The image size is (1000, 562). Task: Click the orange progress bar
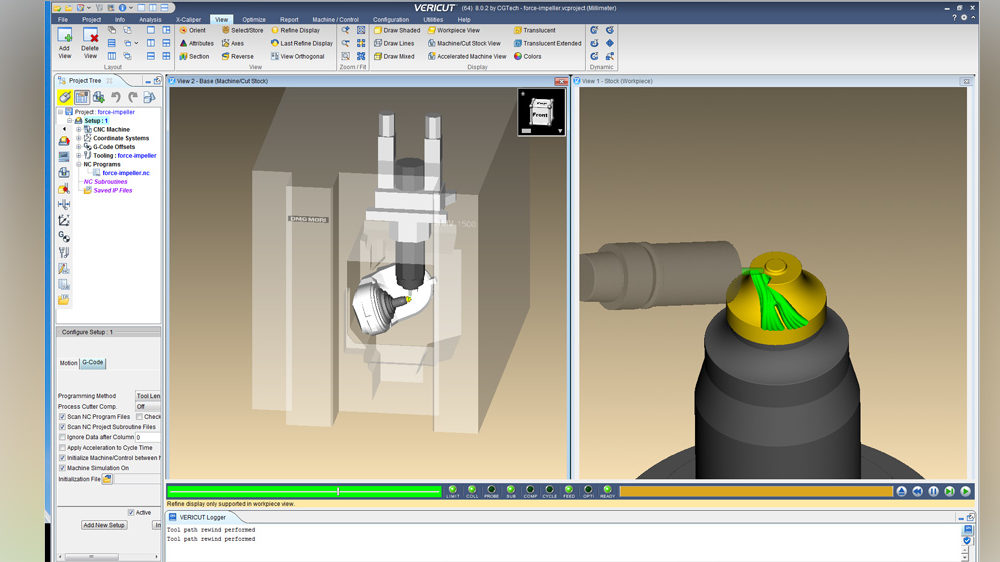[756, 491]
